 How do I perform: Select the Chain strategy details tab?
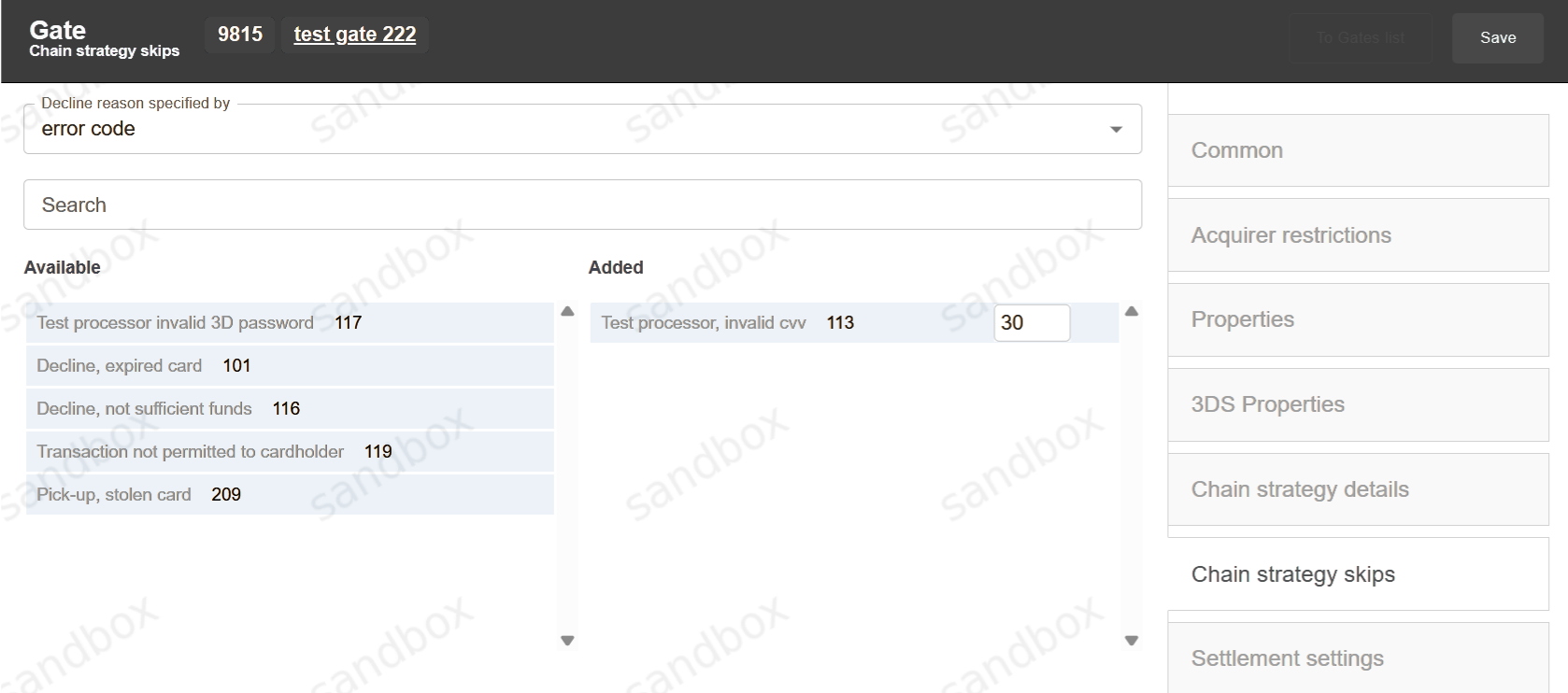coord(1357,489)
